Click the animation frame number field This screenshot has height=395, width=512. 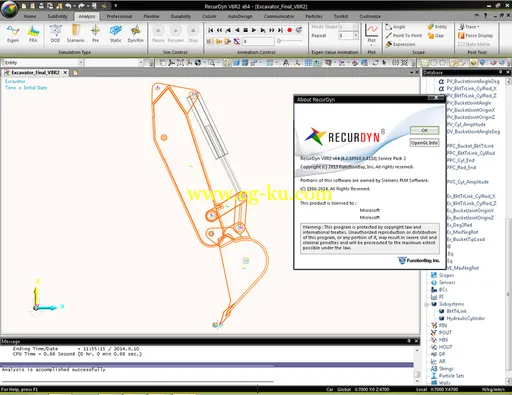pyautogui.click(x=258, y=41)
